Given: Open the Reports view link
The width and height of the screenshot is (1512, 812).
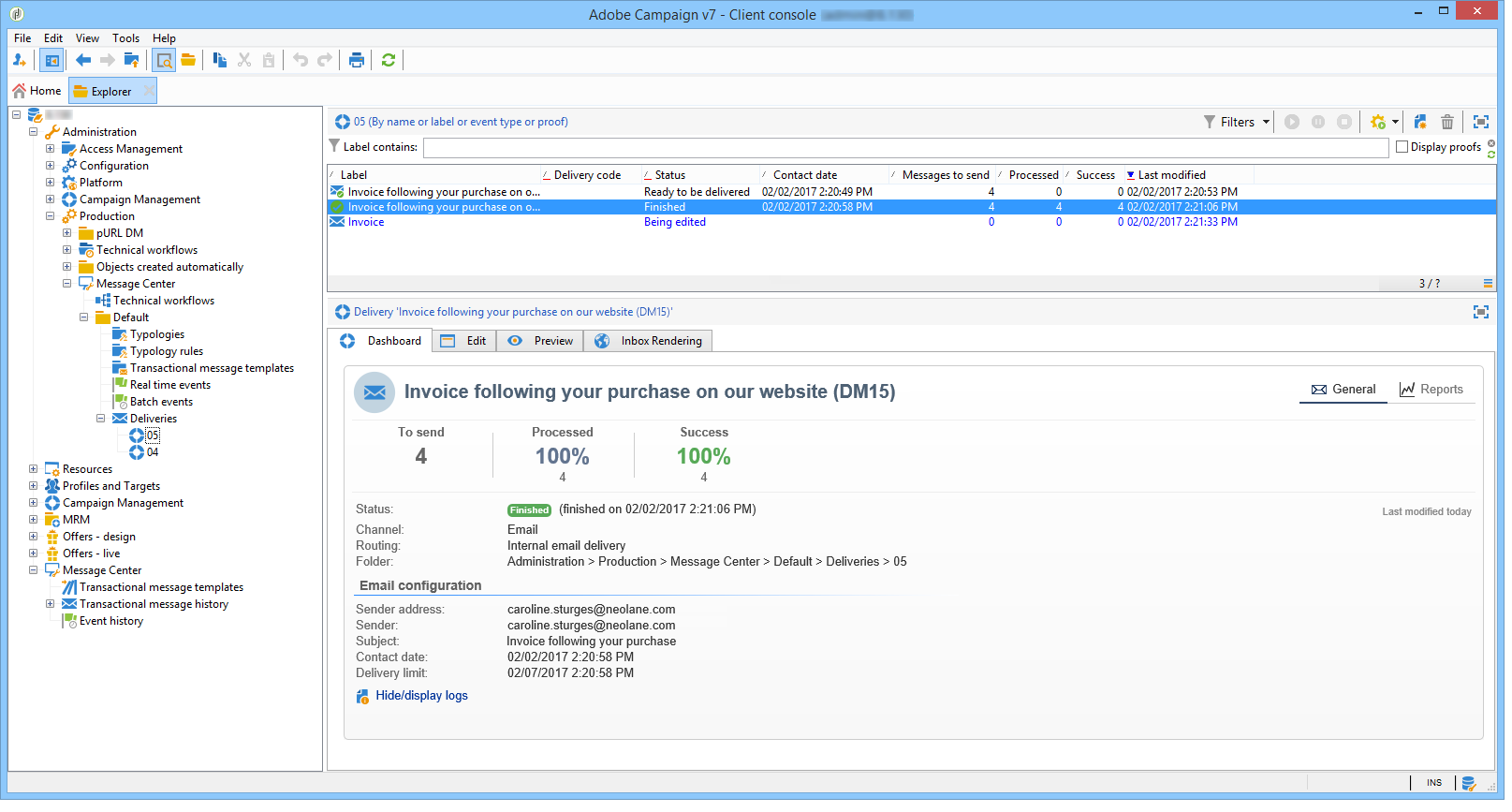Looking at the screenshot, I should point(1431,390).
